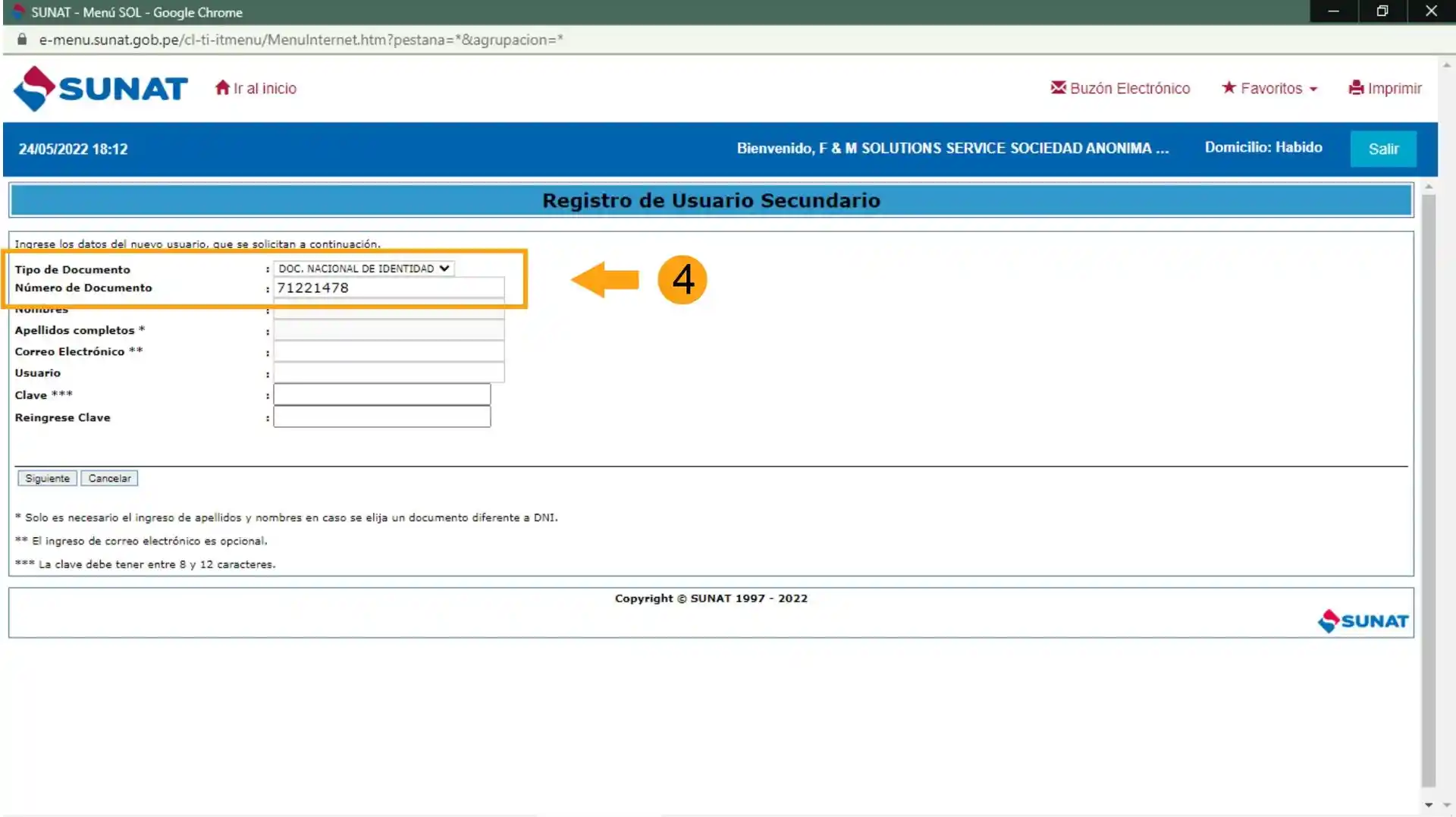Click the note about clave 8 y 12 caracteres
Image resolution: width=1456 pixels, height=817 pixels.
click(146, 564)
